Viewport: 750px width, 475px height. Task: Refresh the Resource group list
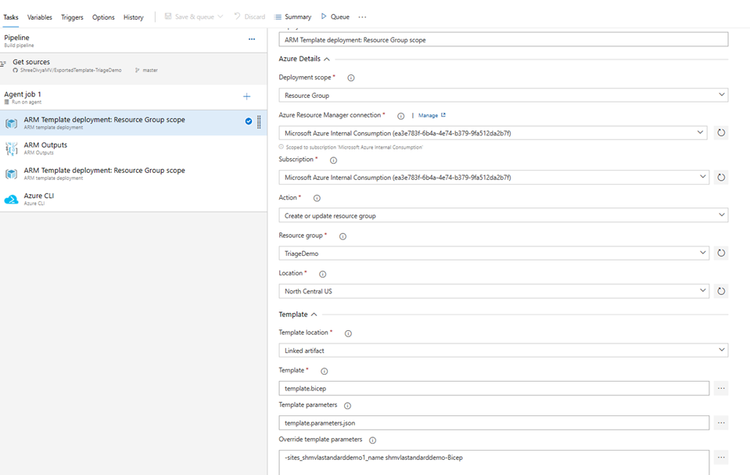pos(721,253)
